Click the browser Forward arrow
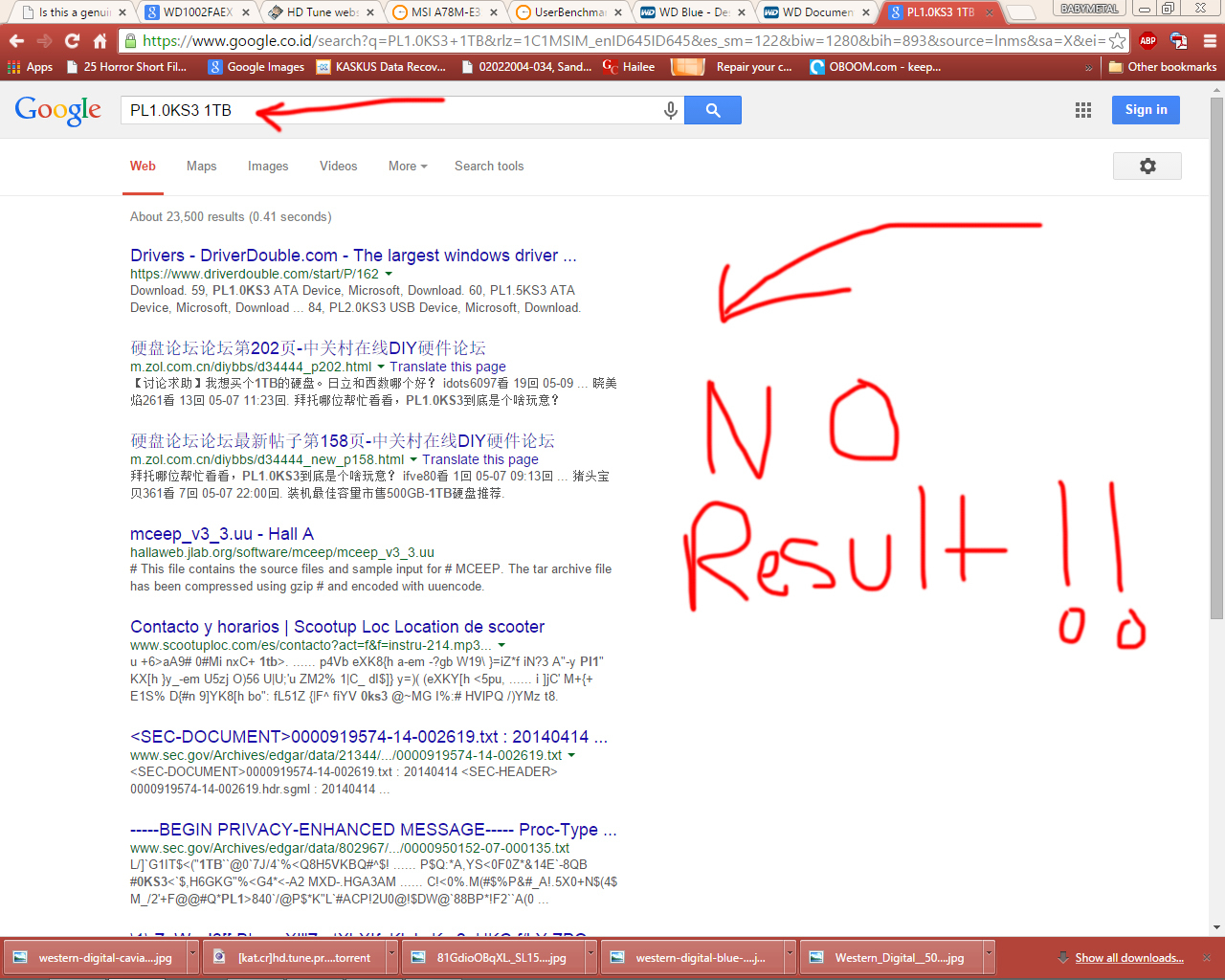 coord(44,41)
